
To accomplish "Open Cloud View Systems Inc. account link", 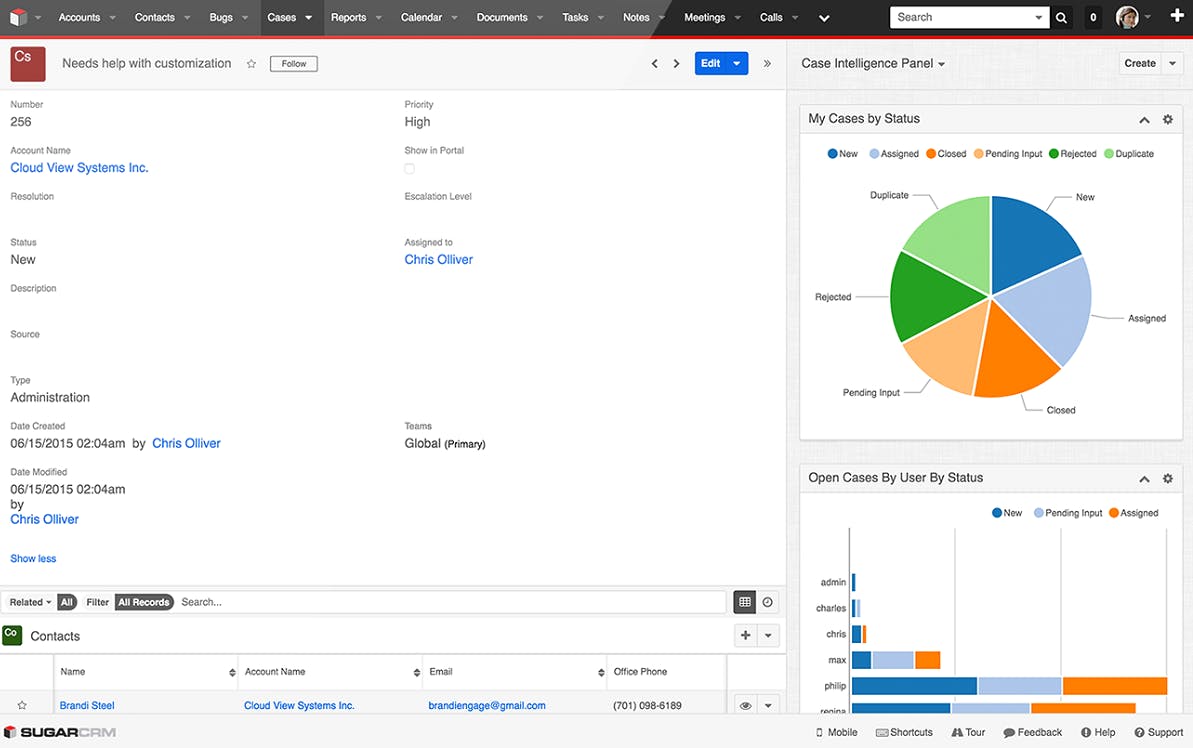I will click(x=79, y=167).
